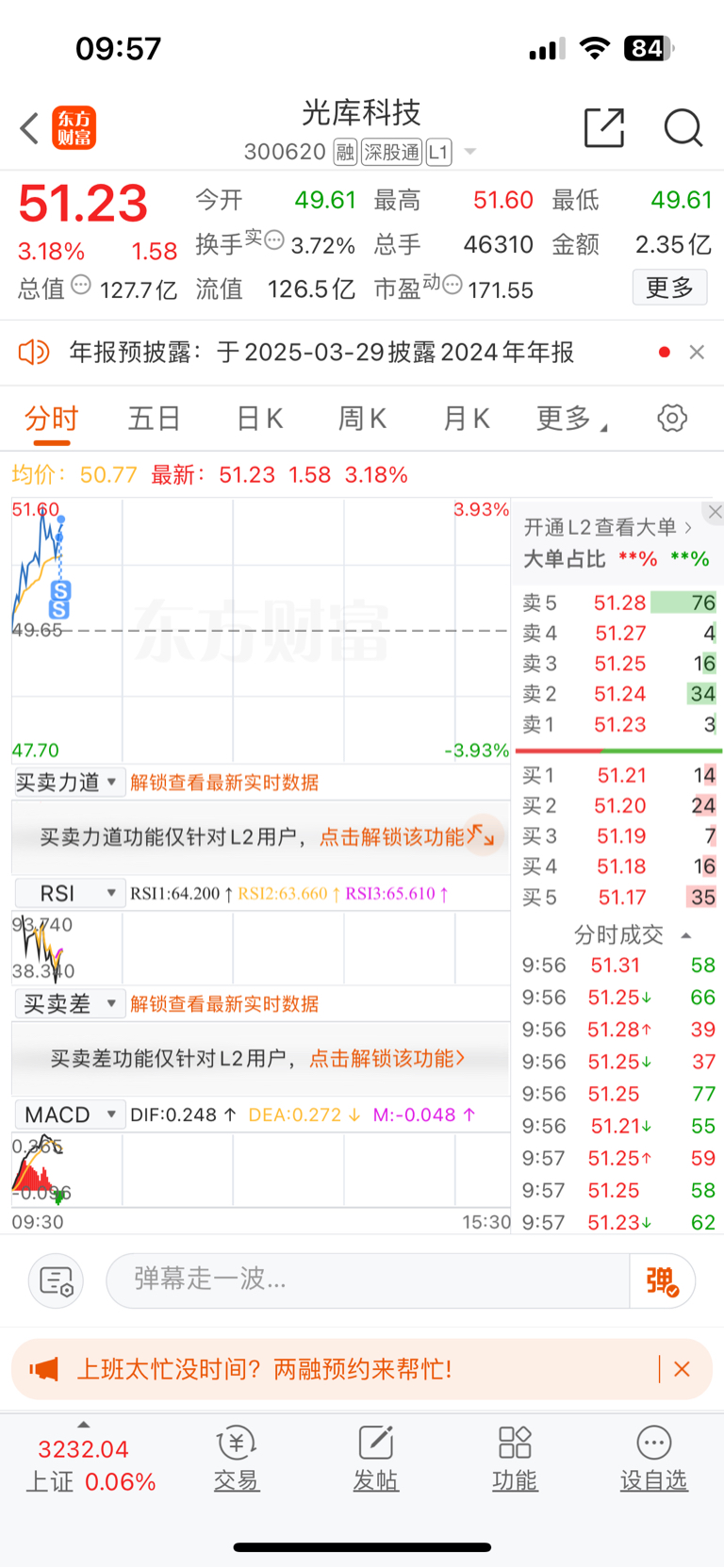Open the search magnifier icon
Image resolution: width=724 pixels, height=1568 pixels.
[x=683, y=127]
